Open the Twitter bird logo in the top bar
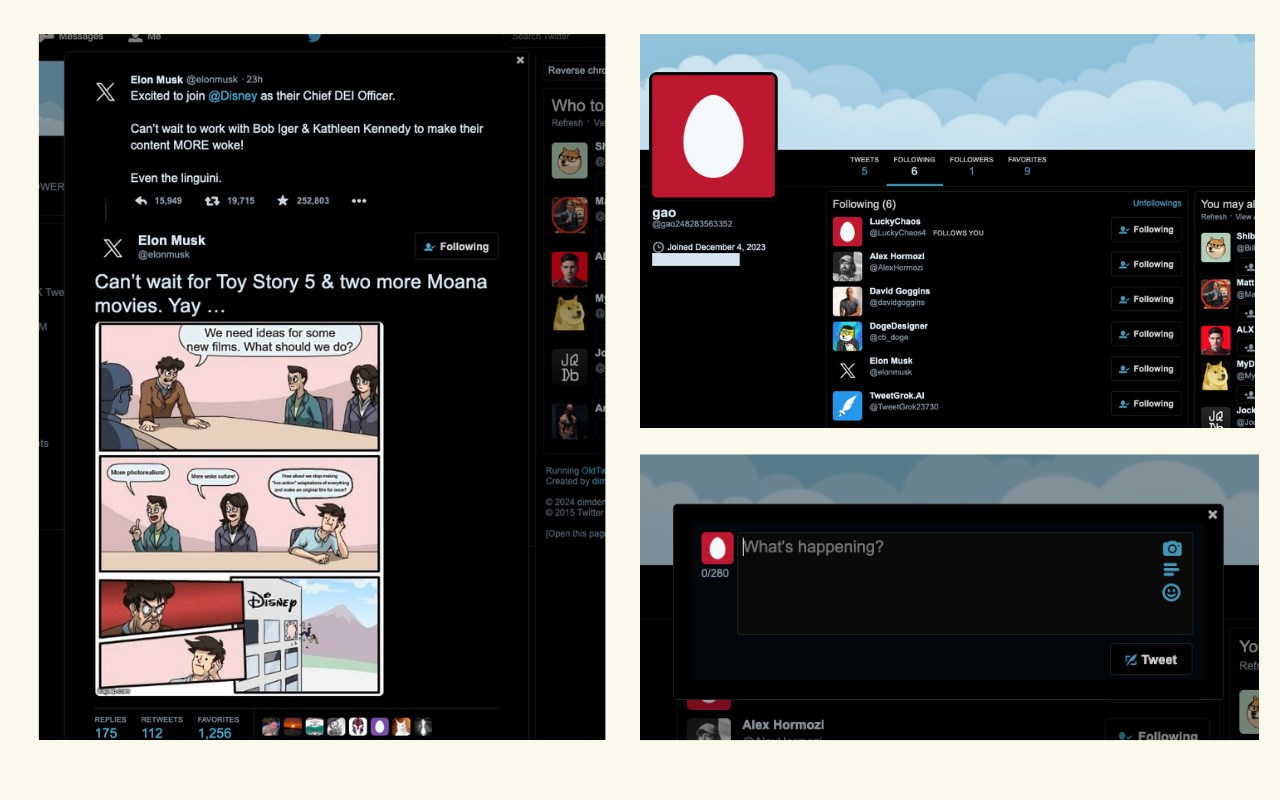The image size is (1280, 800). pos(314,37)
